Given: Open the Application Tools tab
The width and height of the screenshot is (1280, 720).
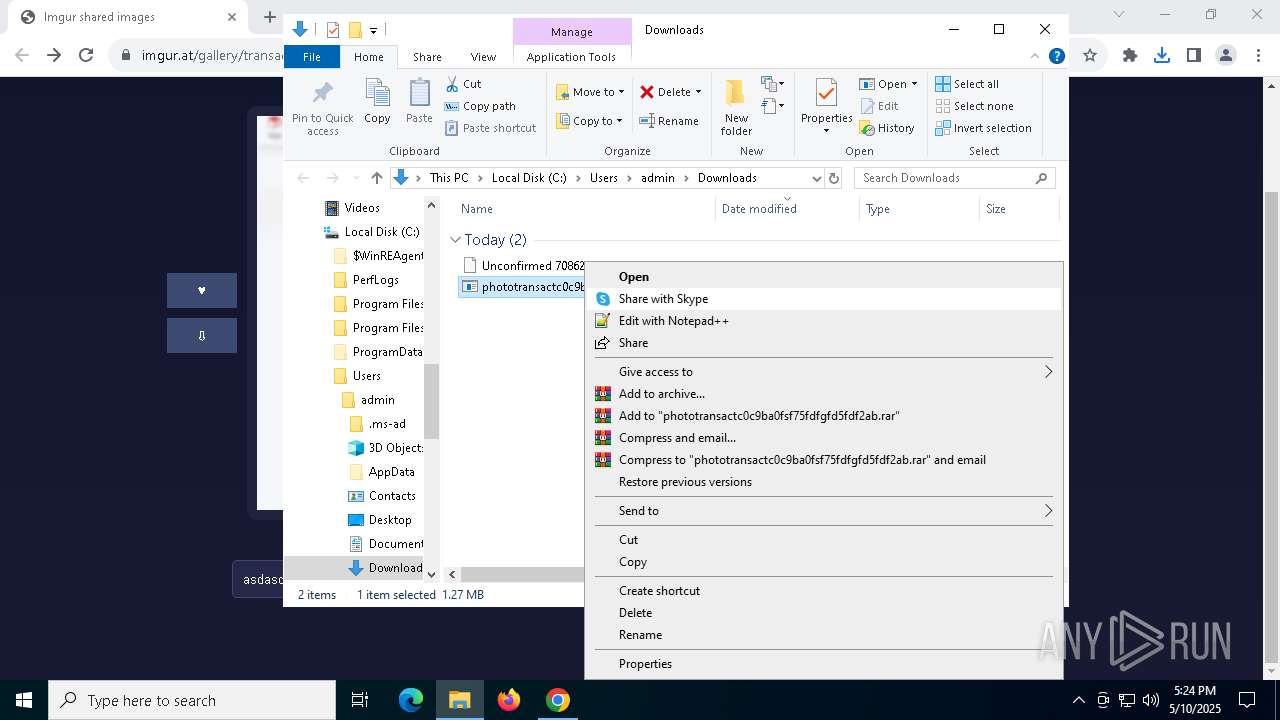Looking at the screenshot, I should pos(571,57).
